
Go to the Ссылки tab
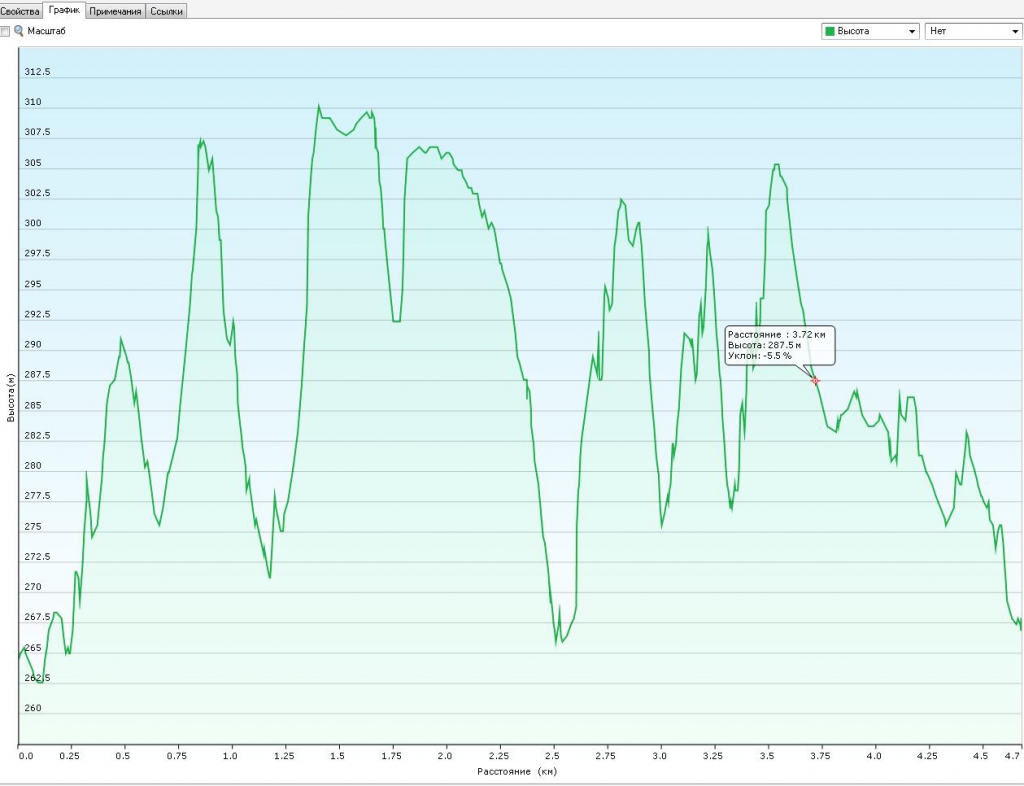pos(166,10)
